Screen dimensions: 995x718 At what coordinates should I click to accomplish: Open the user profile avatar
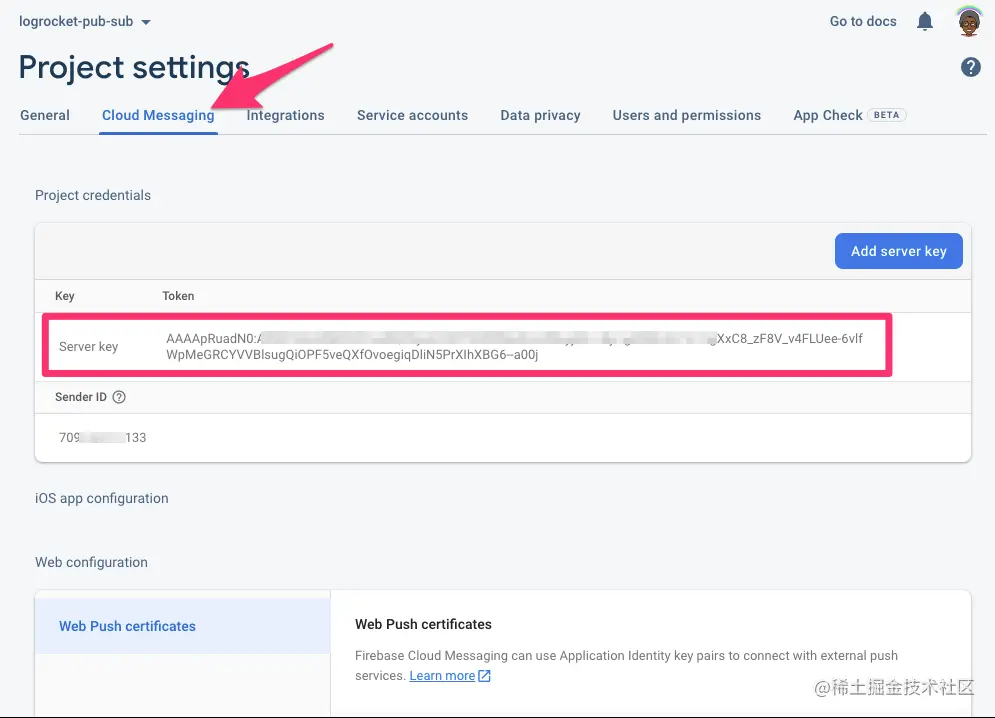[968, 21]
